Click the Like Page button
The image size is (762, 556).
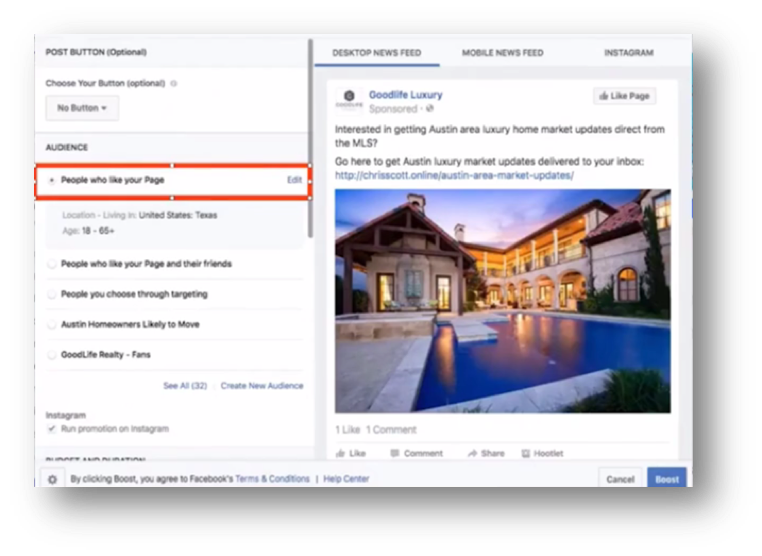coord(624,96)
